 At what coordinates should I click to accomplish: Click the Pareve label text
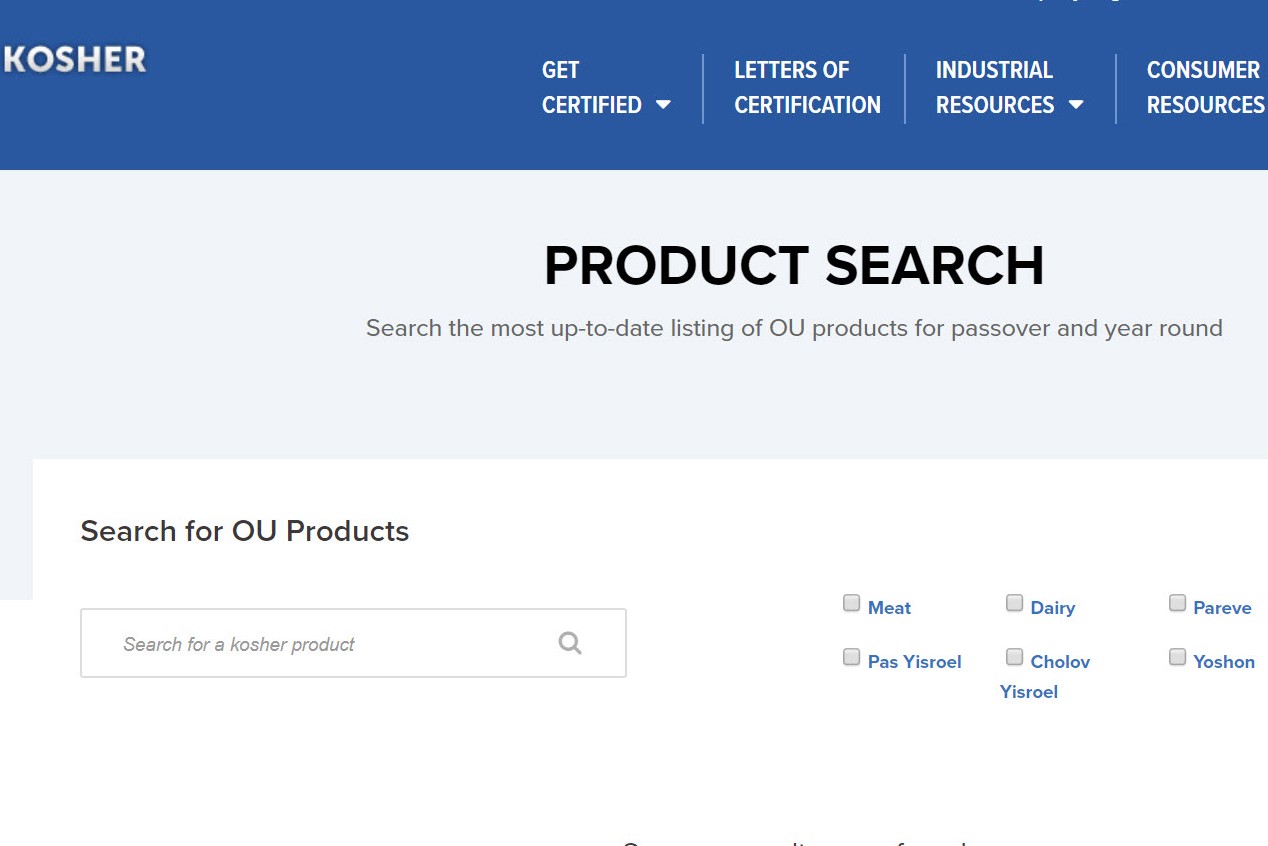tap(1222, 608)
